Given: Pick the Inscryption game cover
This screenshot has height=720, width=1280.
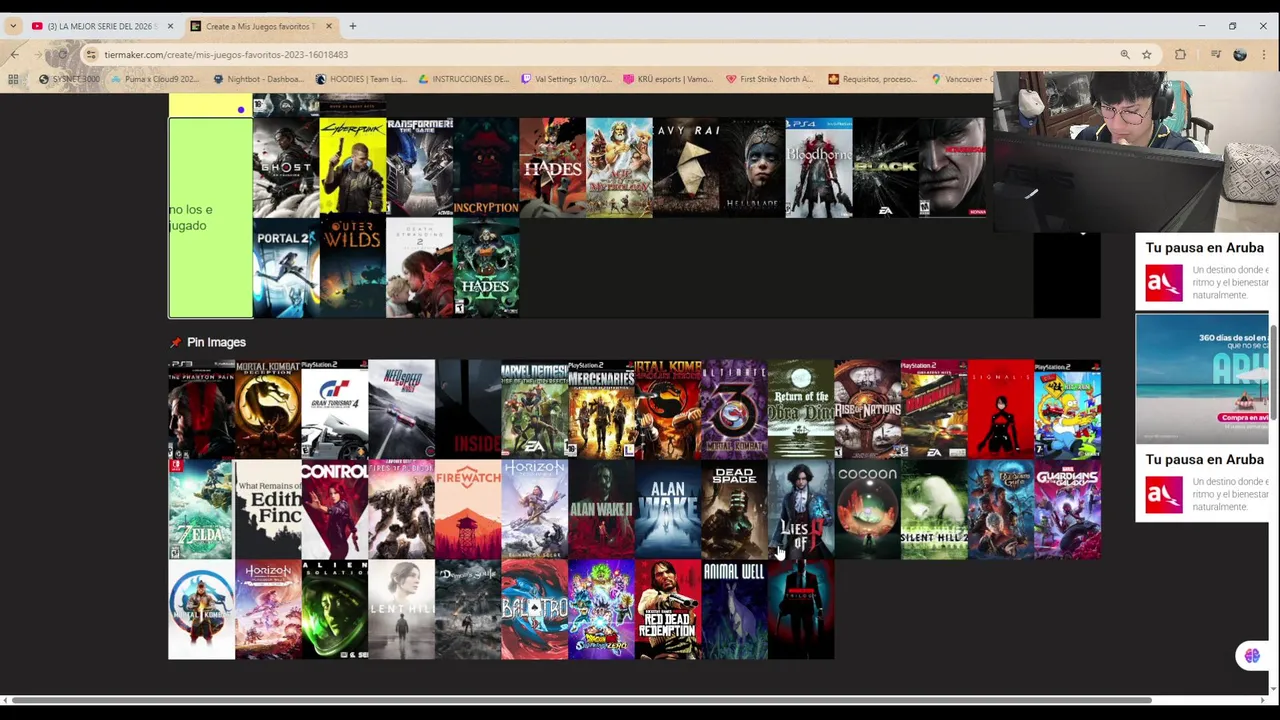Looking at the screenshot, I should tap(486, 167).
